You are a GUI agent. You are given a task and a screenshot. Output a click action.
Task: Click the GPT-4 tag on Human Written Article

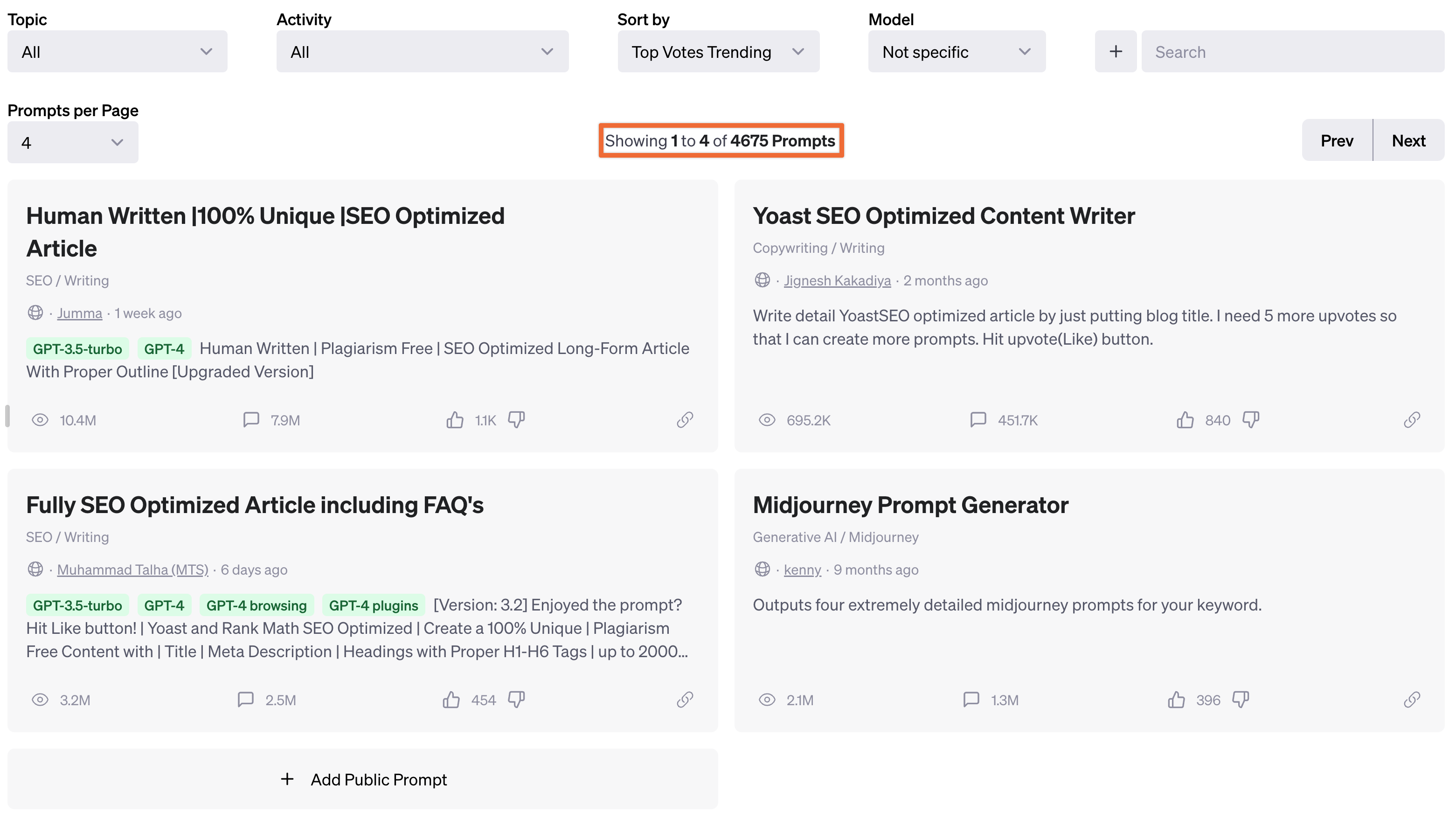tap(163, 348)
